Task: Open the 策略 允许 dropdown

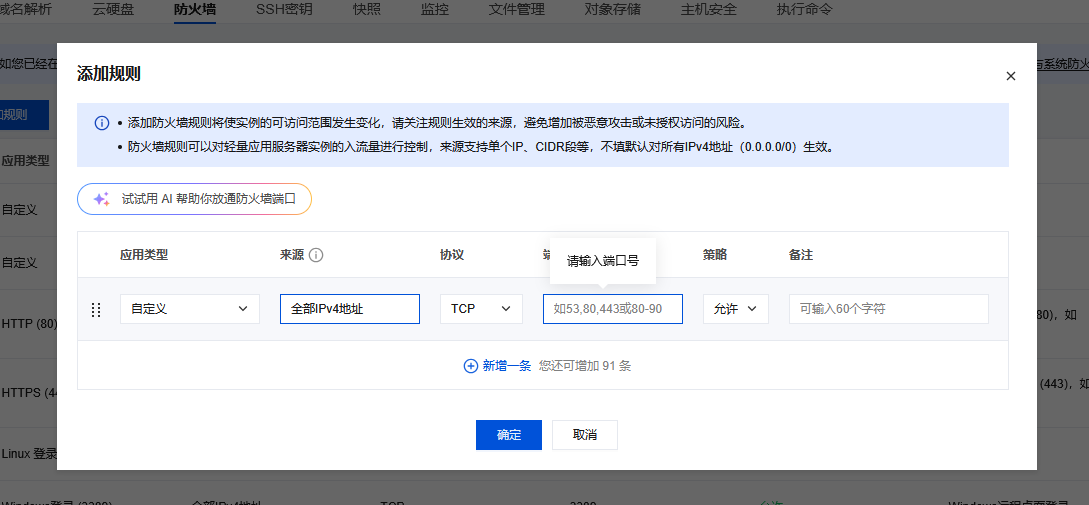Action: [735, 309]
